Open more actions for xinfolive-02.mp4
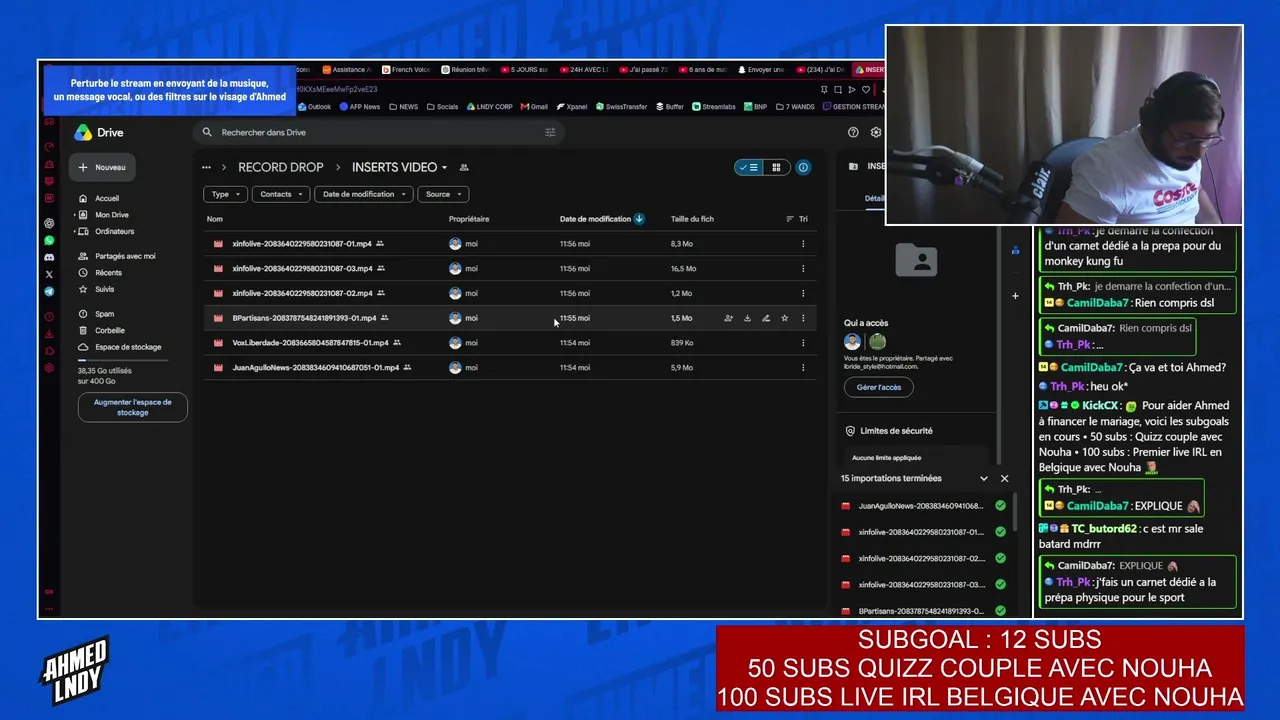The image size is (1280, 720). pos(803,293)
